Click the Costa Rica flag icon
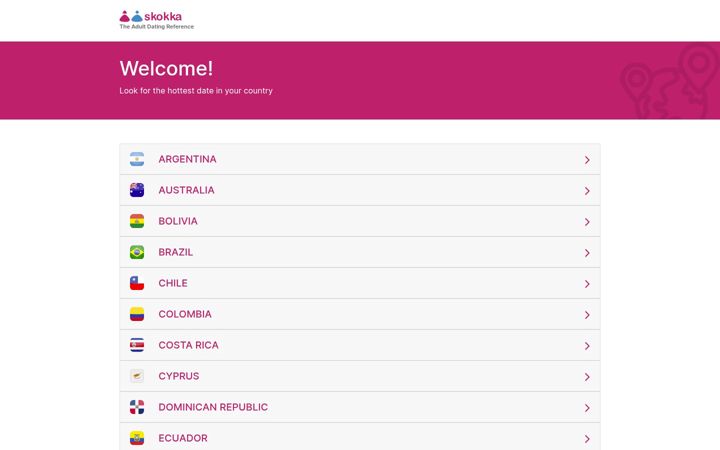 (x=137, y=345)
